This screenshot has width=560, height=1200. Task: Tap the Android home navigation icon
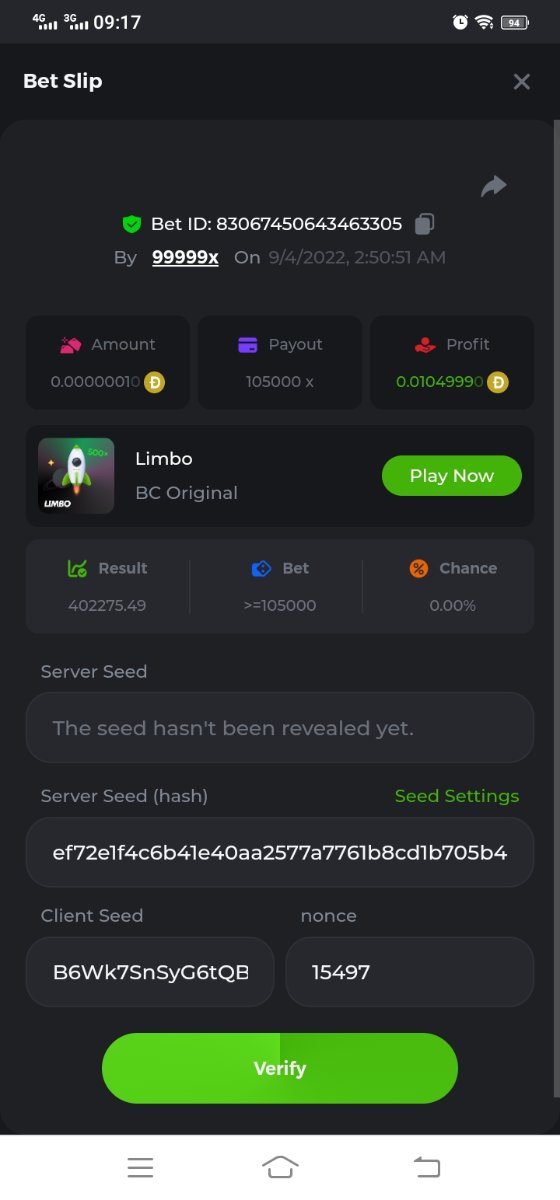tap(280, 1167)
